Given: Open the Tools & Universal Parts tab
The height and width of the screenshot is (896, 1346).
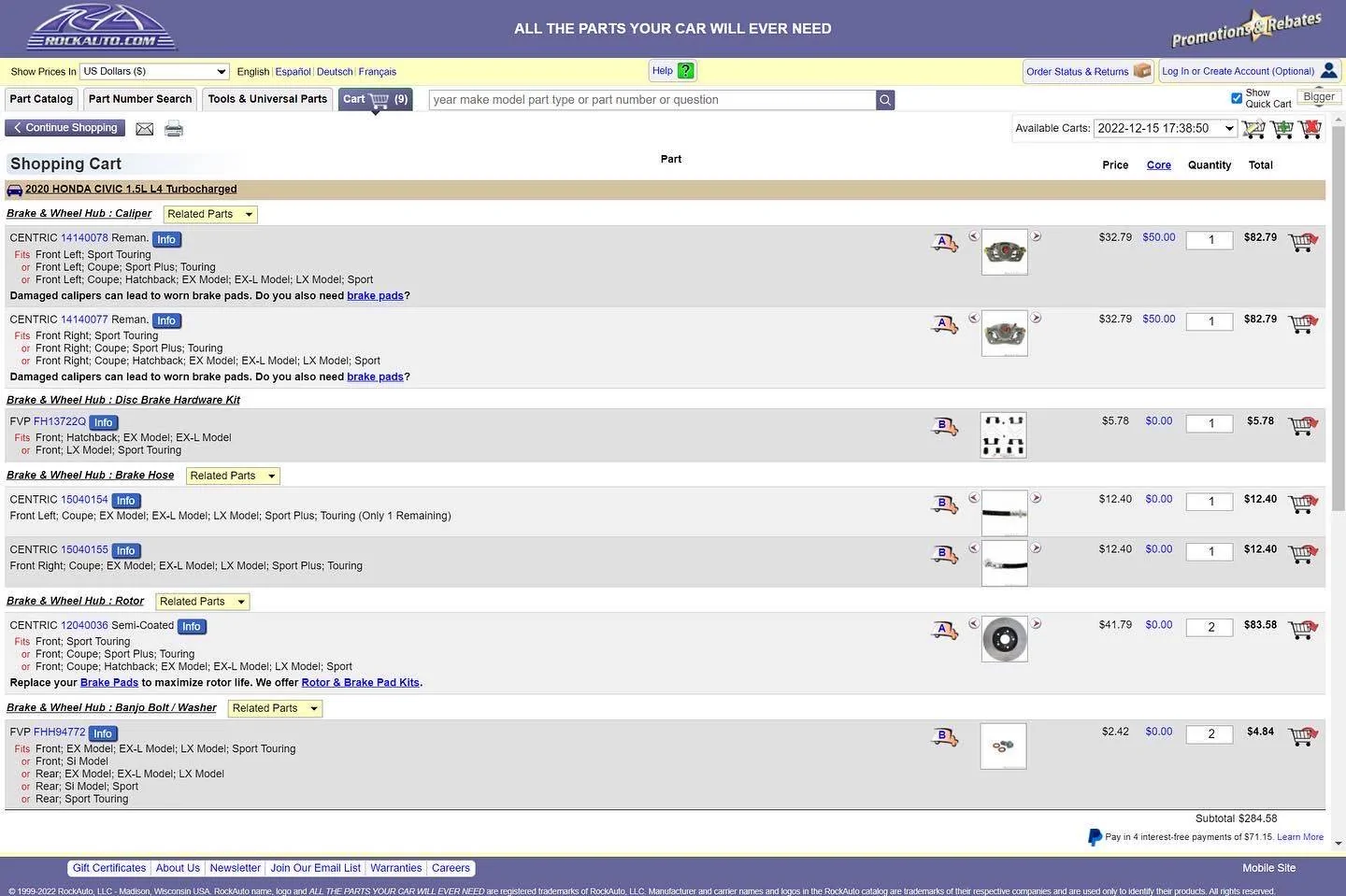Looking at the screenshot, I should coord(267,99).
